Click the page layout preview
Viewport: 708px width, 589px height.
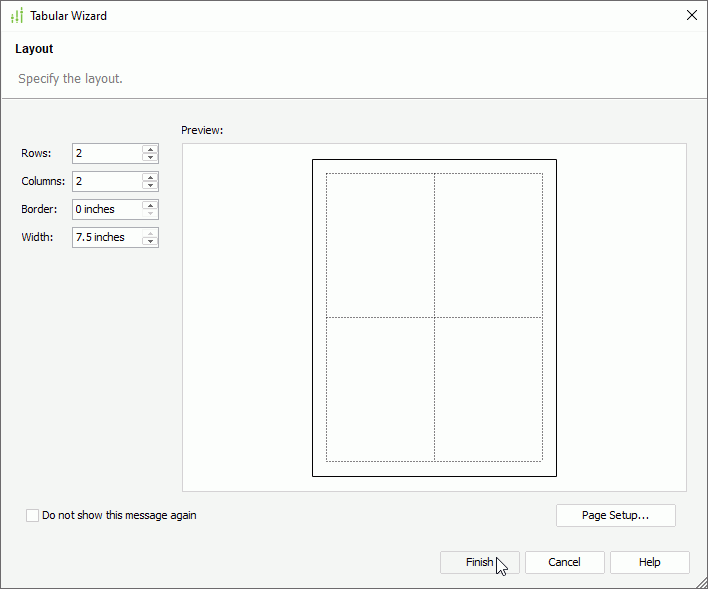pyautogui.click(x=434, y=318)
